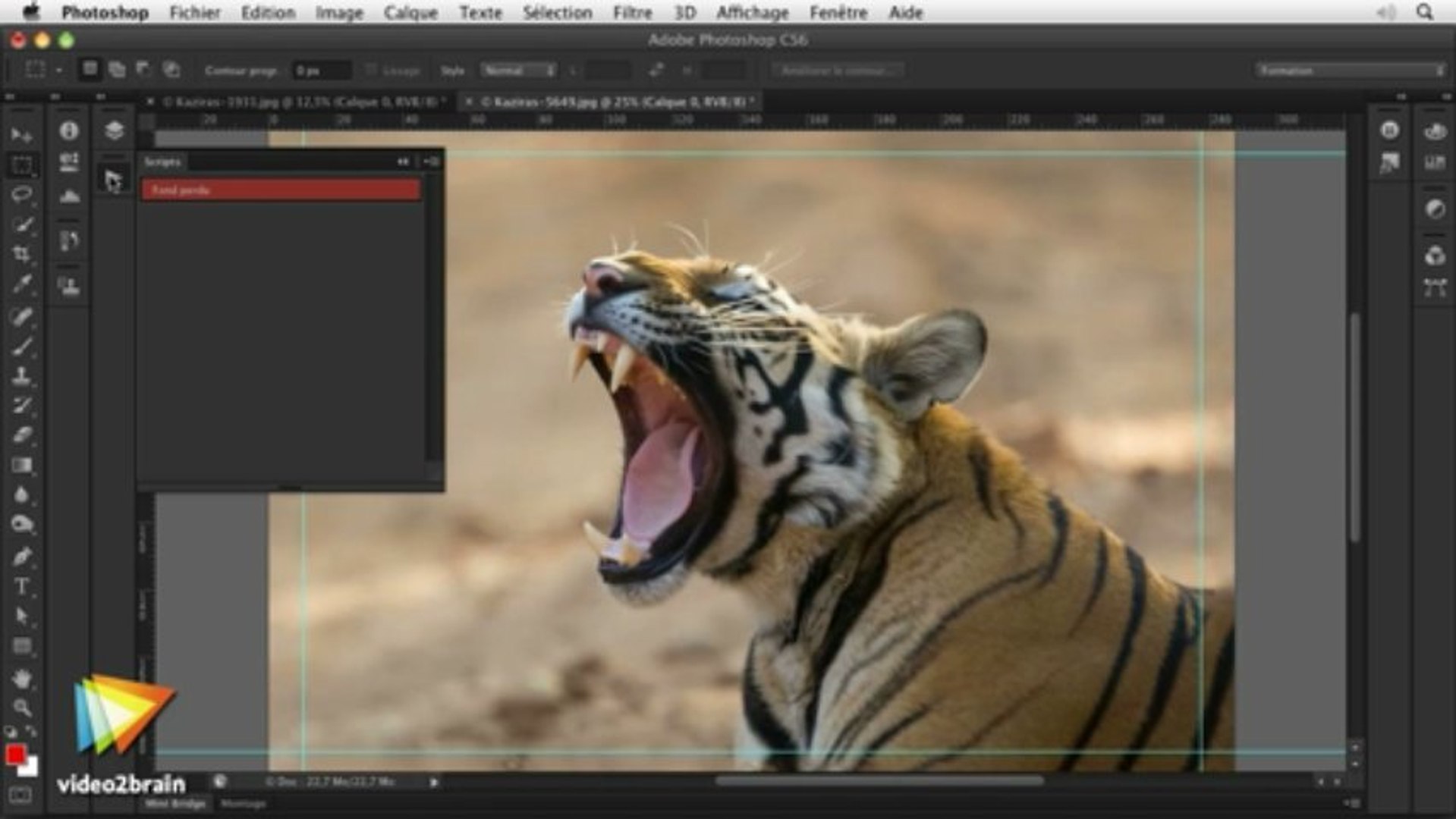Click the background color swatch

click(x=30, y=768)
